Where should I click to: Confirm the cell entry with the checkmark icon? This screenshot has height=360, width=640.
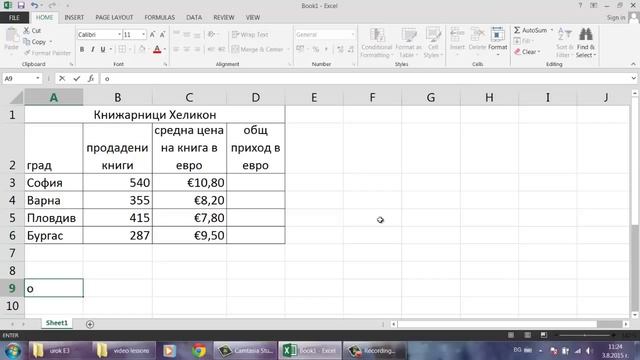(x=76, y=78)
